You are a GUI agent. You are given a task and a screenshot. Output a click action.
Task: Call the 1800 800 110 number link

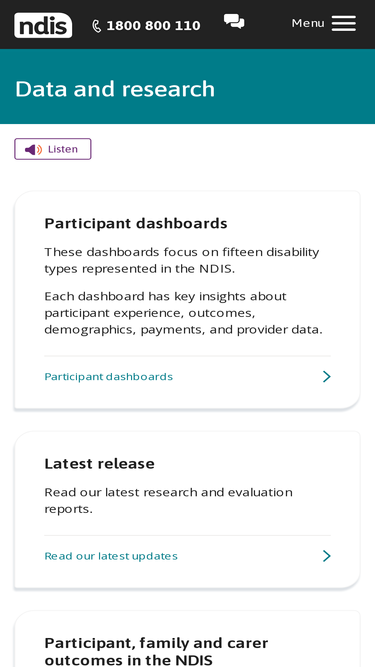tap(146, 26)
